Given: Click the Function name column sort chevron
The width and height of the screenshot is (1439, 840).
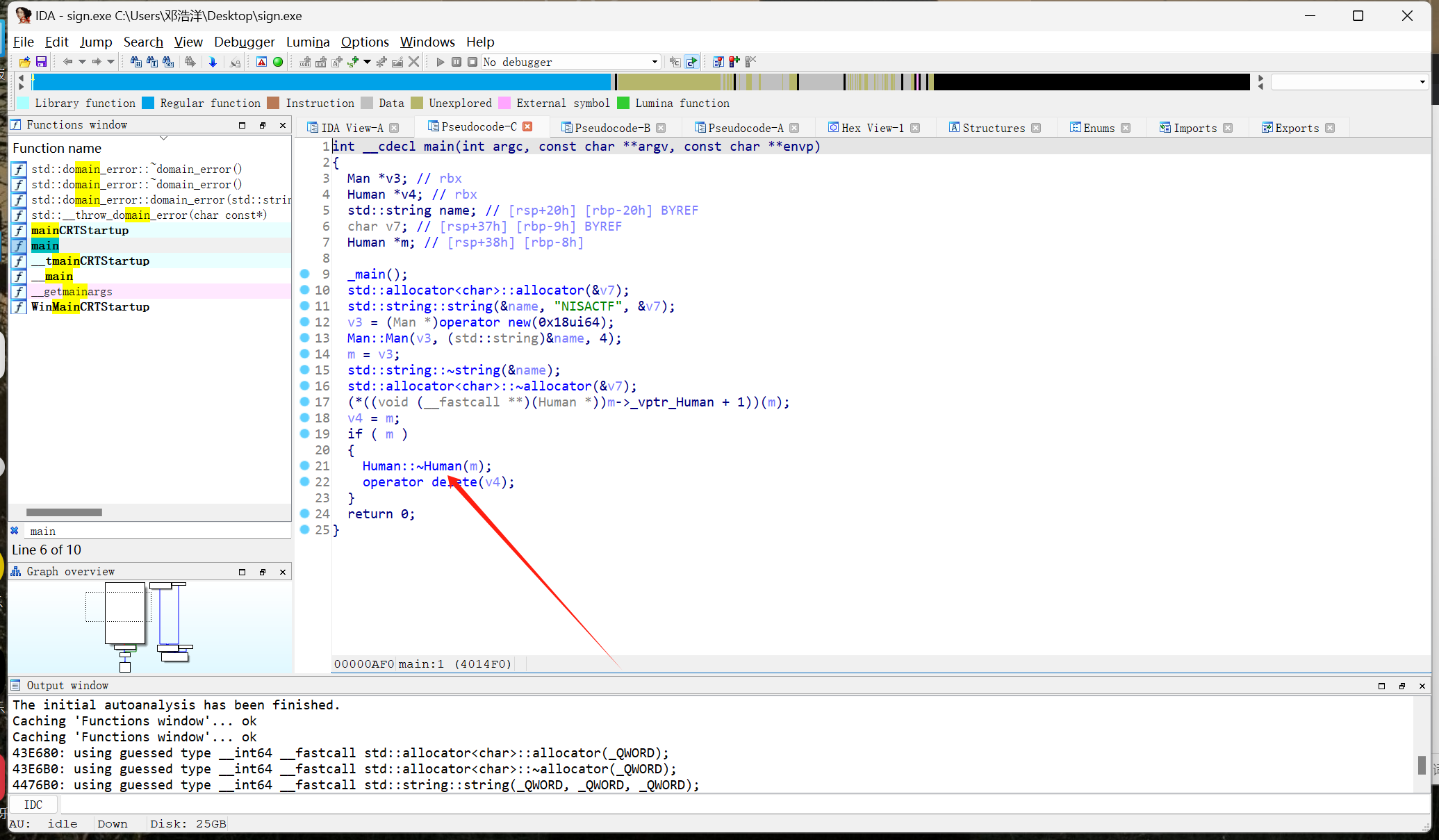Looking at the screenshot, I should pos(164,138).
